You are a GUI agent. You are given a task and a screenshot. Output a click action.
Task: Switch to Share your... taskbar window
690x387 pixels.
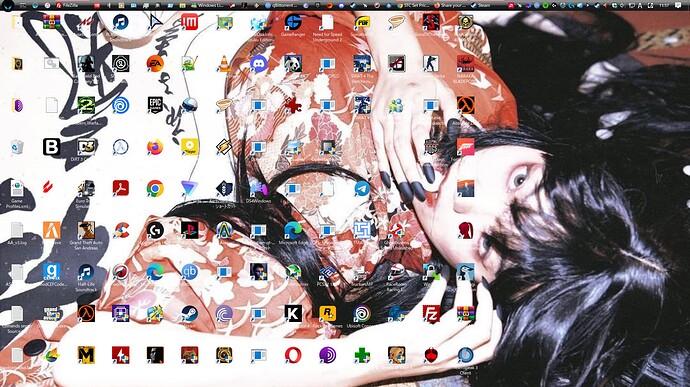tap(450, 5)
